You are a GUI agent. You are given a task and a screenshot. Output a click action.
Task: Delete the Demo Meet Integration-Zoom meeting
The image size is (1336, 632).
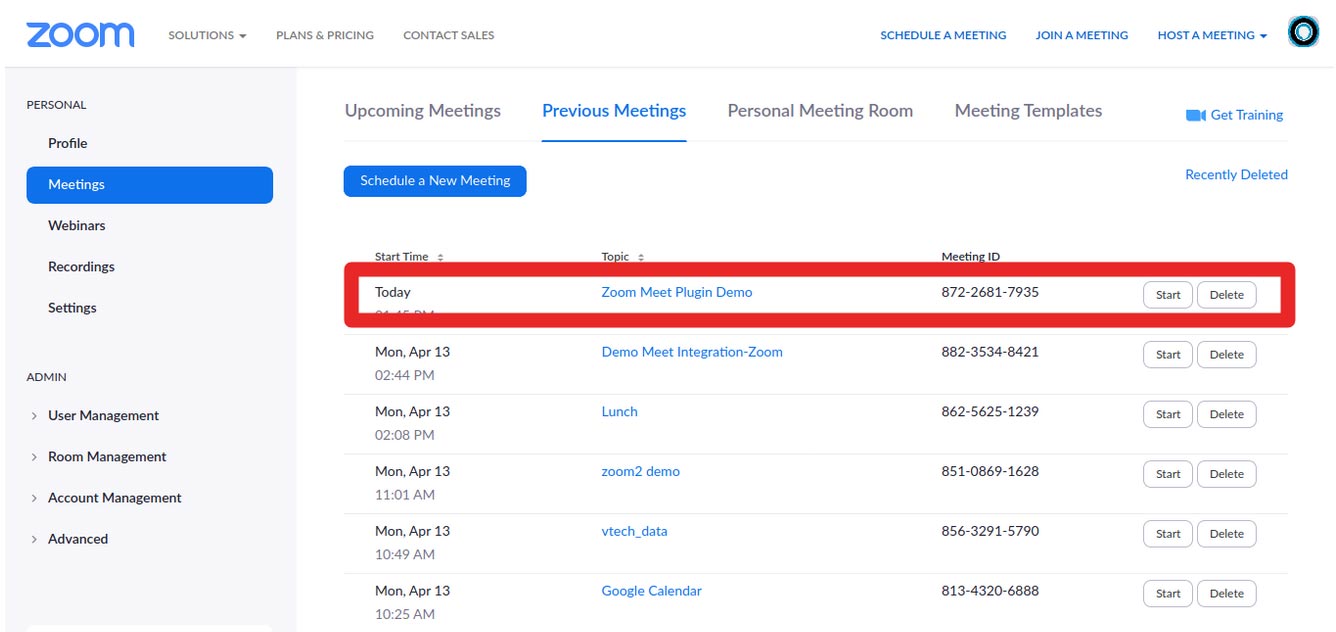pos(1227,355)
